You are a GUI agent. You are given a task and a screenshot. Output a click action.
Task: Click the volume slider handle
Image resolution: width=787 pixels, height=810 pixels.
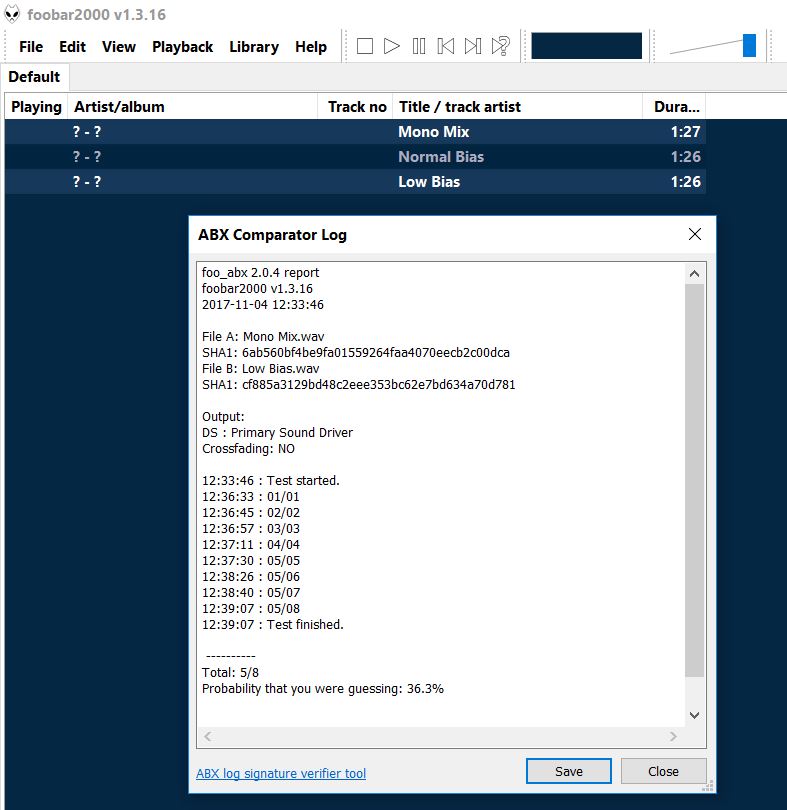[x=749, y=45]
